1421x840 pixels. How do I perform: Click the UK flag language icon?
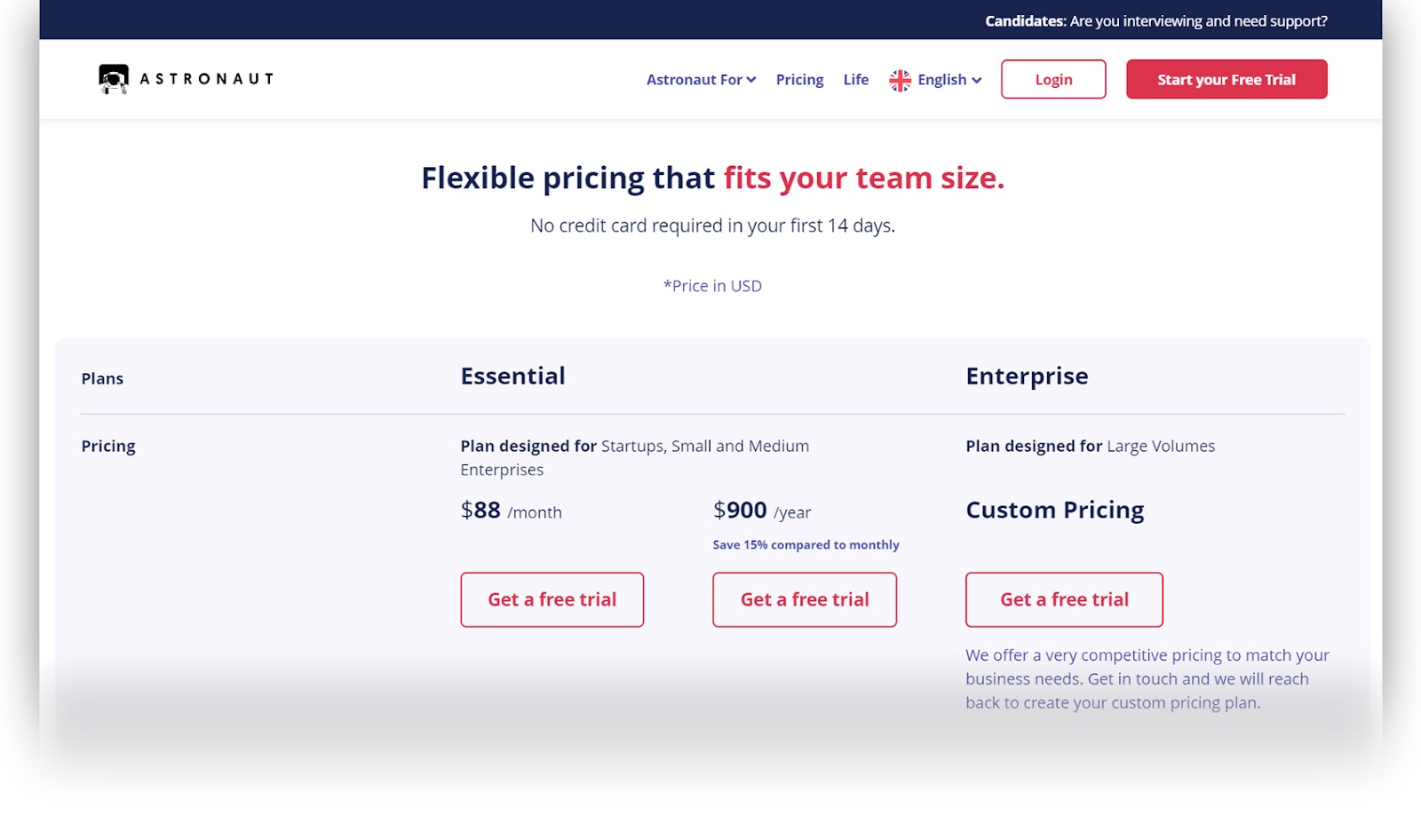pos(900,80)
